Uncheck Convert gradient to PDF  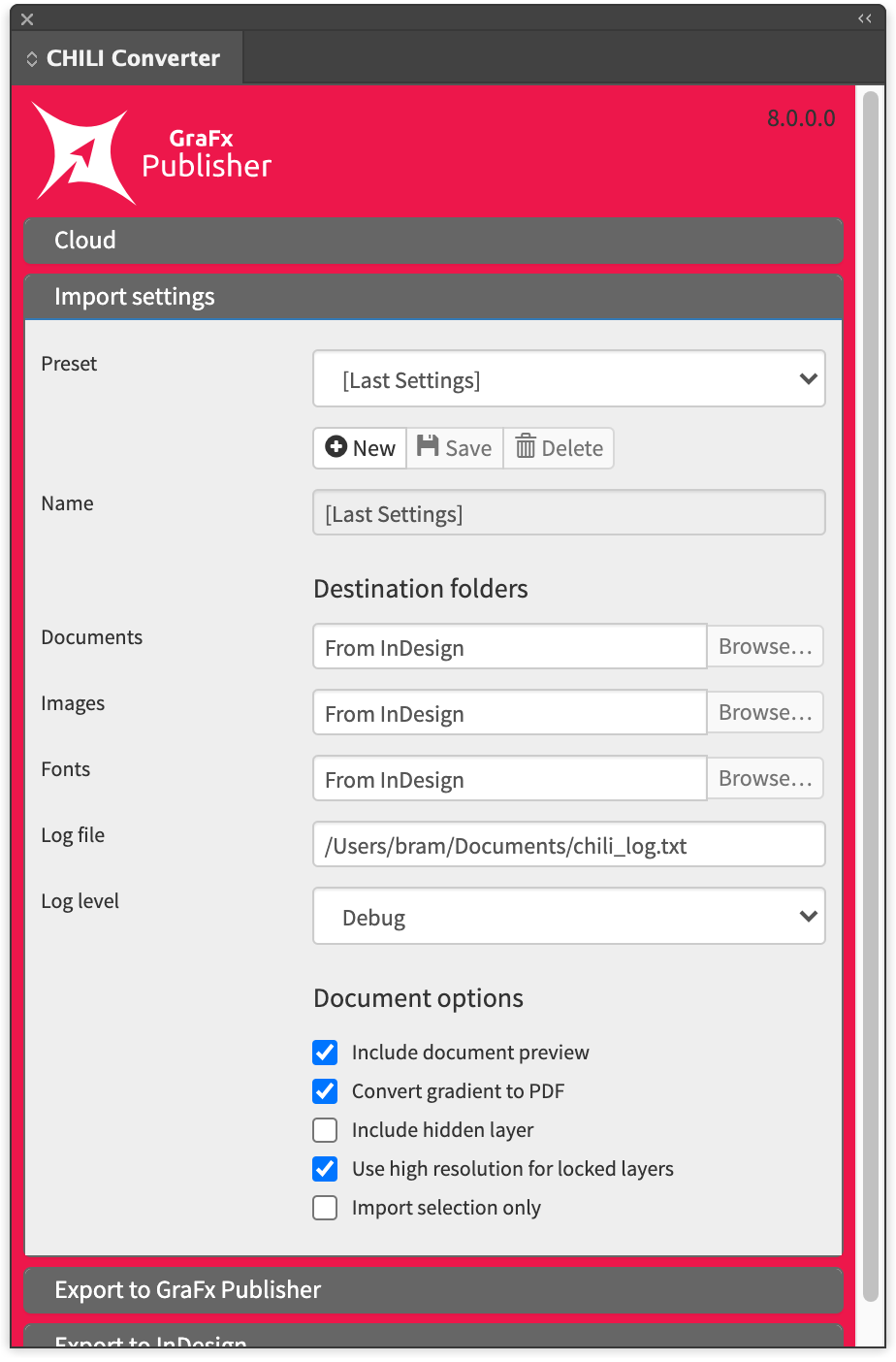click(325, 1091)
